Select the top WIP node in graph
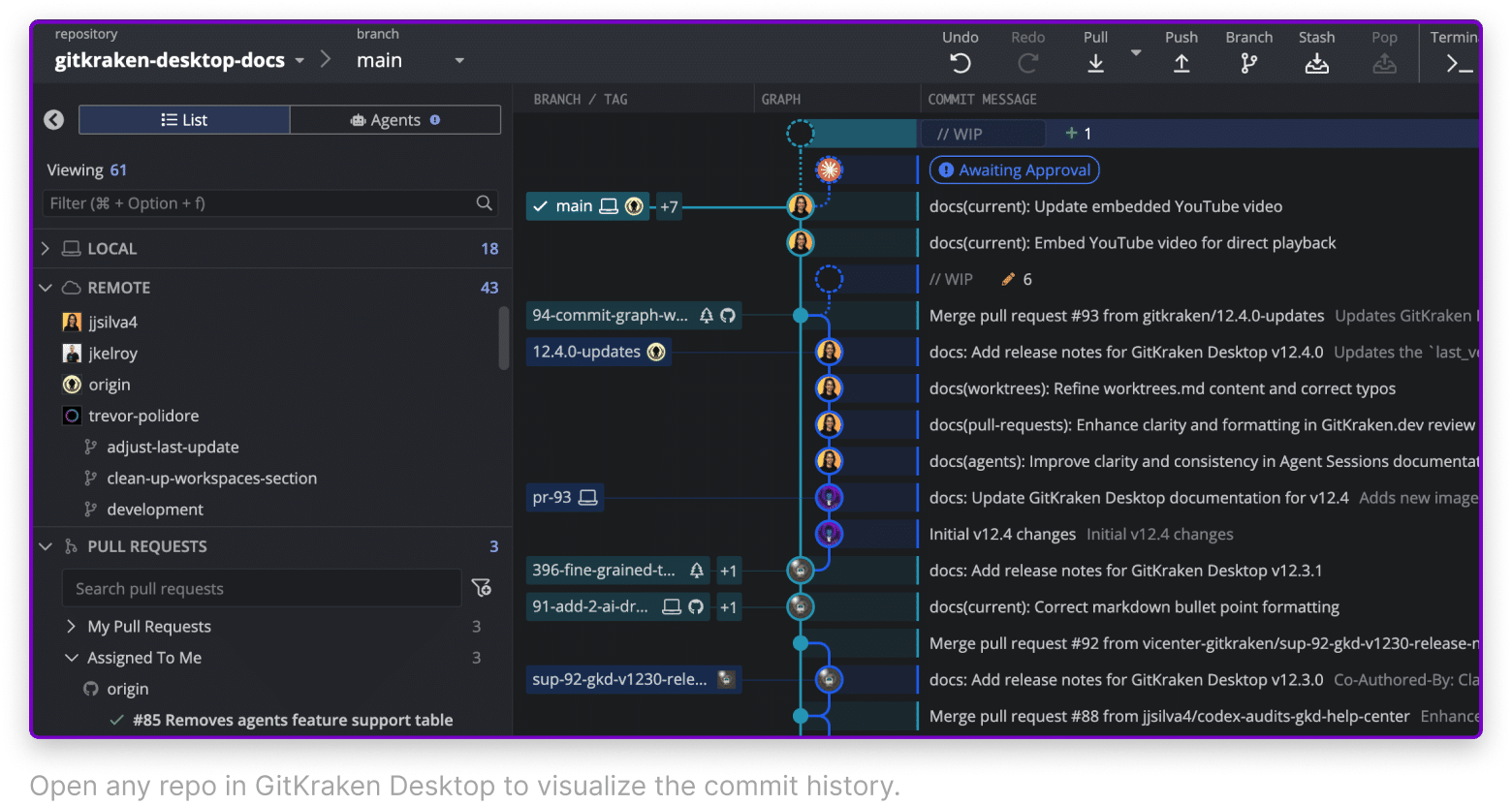 tap(800, 134)
